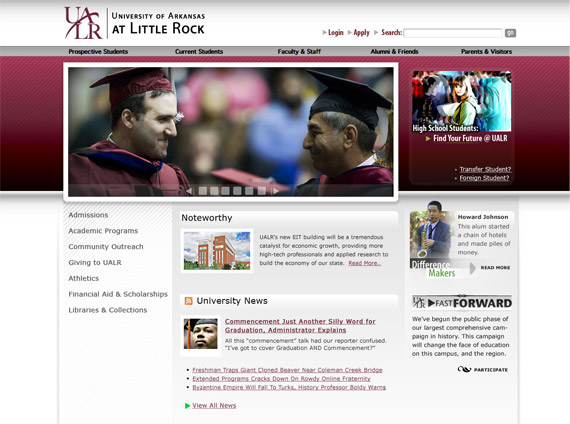Image resolution: width=570 pixels, height=424 pixels.
Task: Open Byzantine Empire Will Fall story
Action: (x=289, y=387)
